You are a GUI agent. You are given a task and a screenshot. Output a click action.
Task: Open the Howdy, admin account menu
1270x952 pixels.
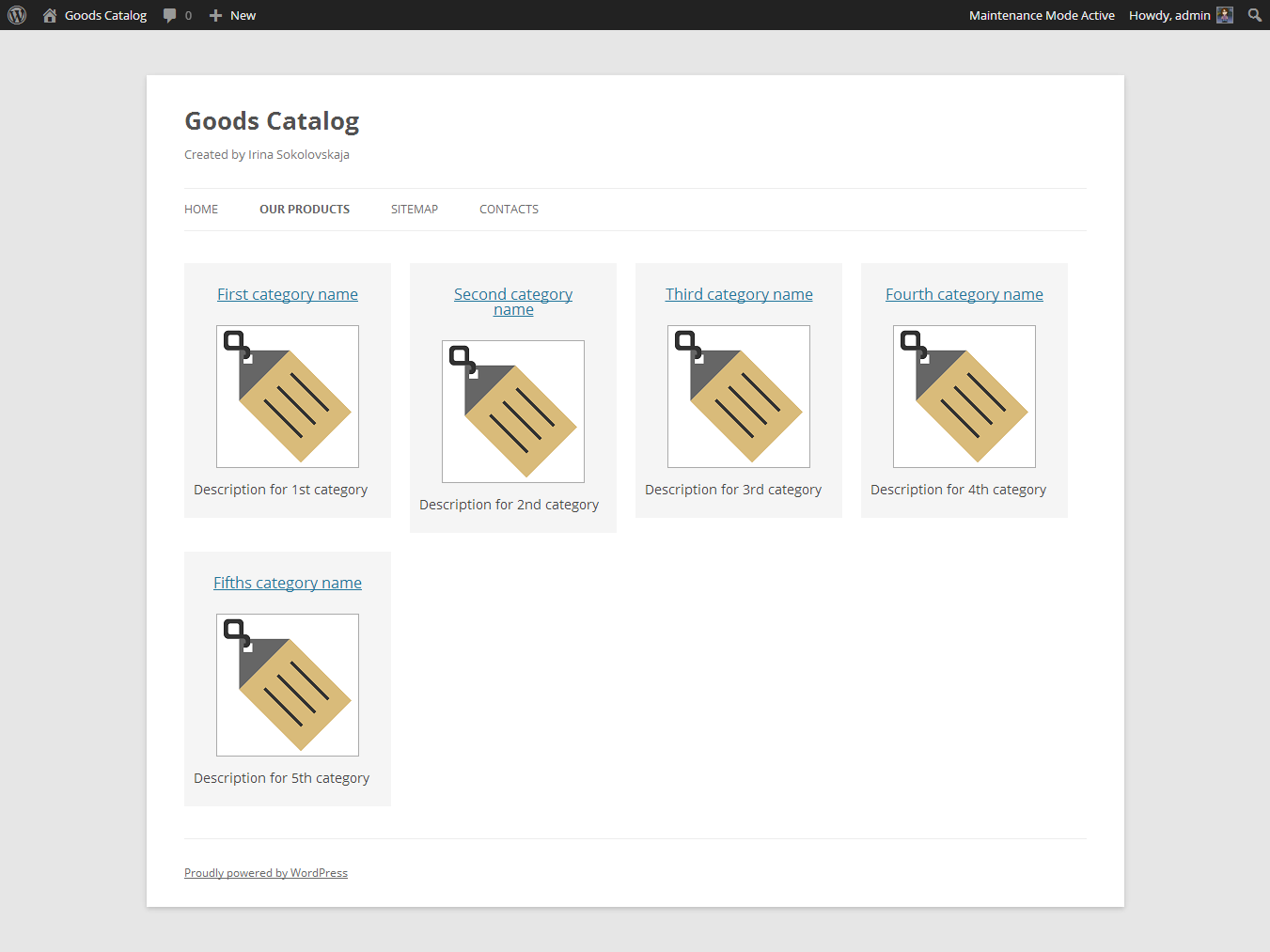pyautogui.click(x=1169, y=15)
